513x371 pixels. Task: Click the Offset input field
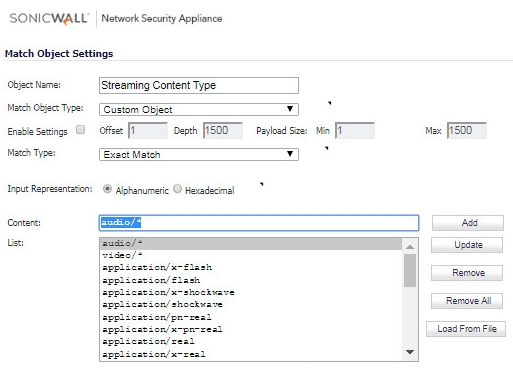click(148, 130)
